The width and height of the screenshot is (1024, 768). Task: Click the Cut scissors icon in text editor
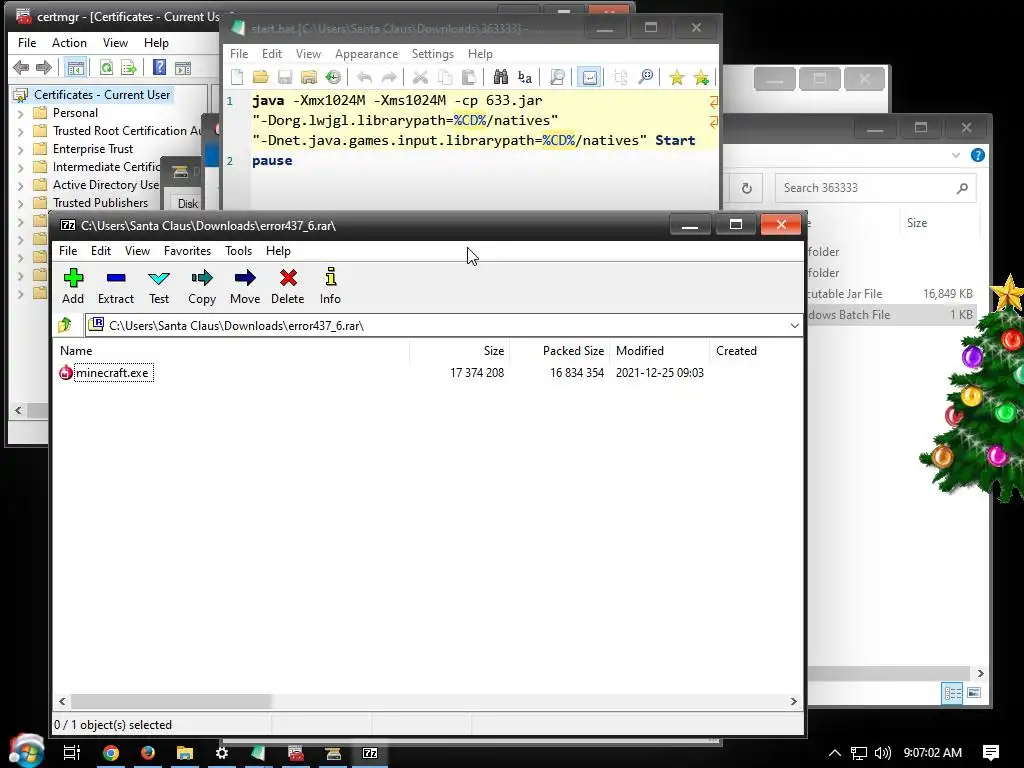420,78
